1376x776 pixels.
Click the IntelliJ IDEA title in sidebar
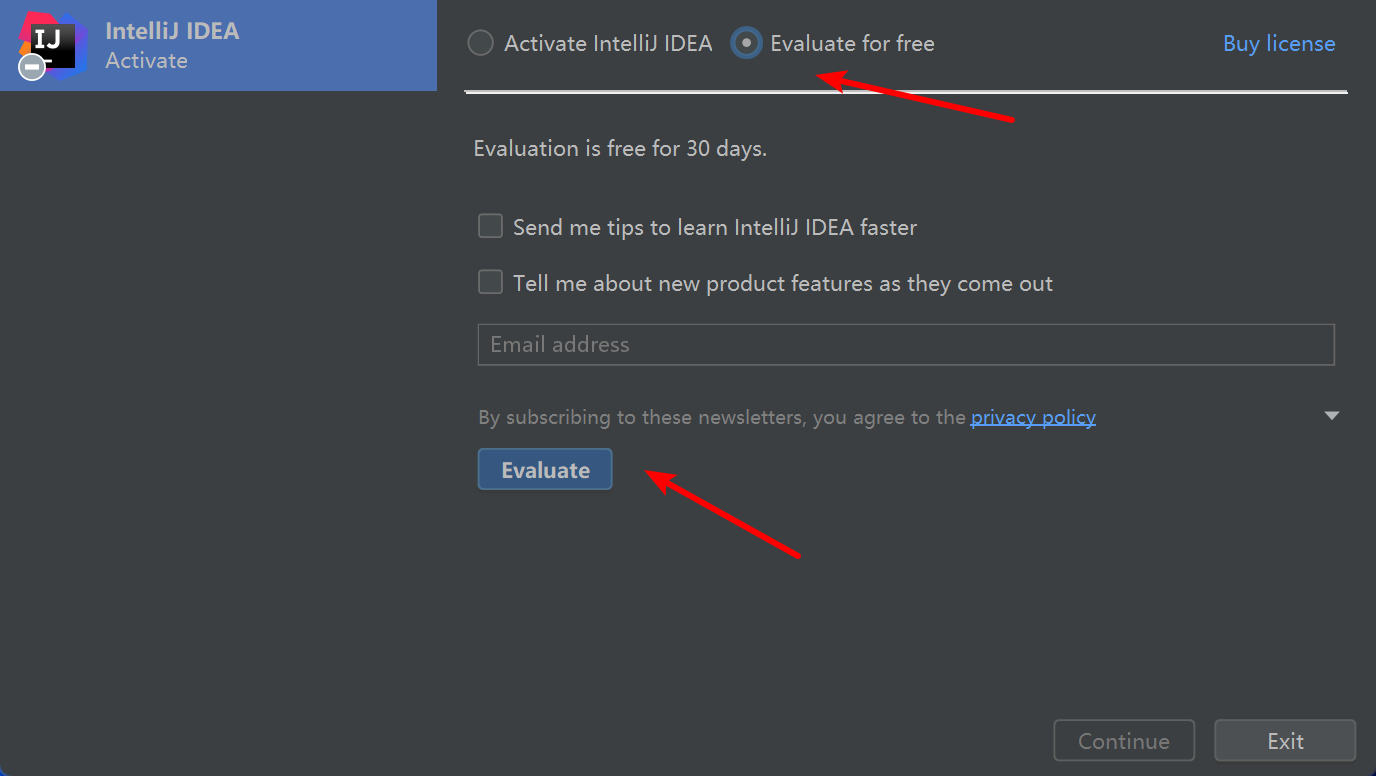click(x=172, y=31)
